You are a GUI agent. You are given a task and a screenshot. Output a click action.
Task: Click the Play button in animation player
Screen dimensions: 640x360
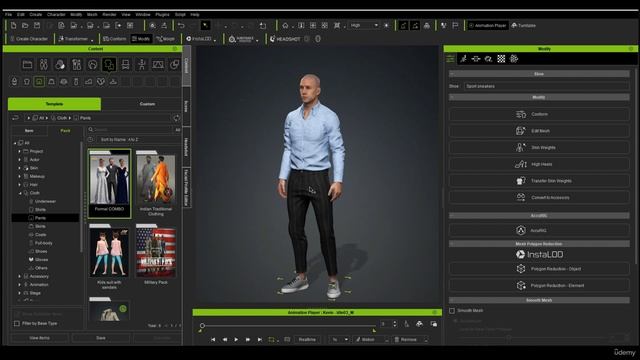[x=236, y=340]
